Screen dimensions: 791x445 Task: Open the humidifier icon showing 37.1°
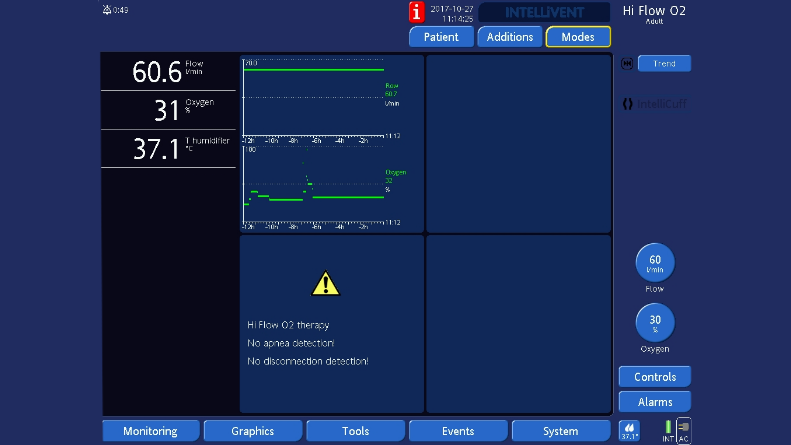click(x=629, y=431)
